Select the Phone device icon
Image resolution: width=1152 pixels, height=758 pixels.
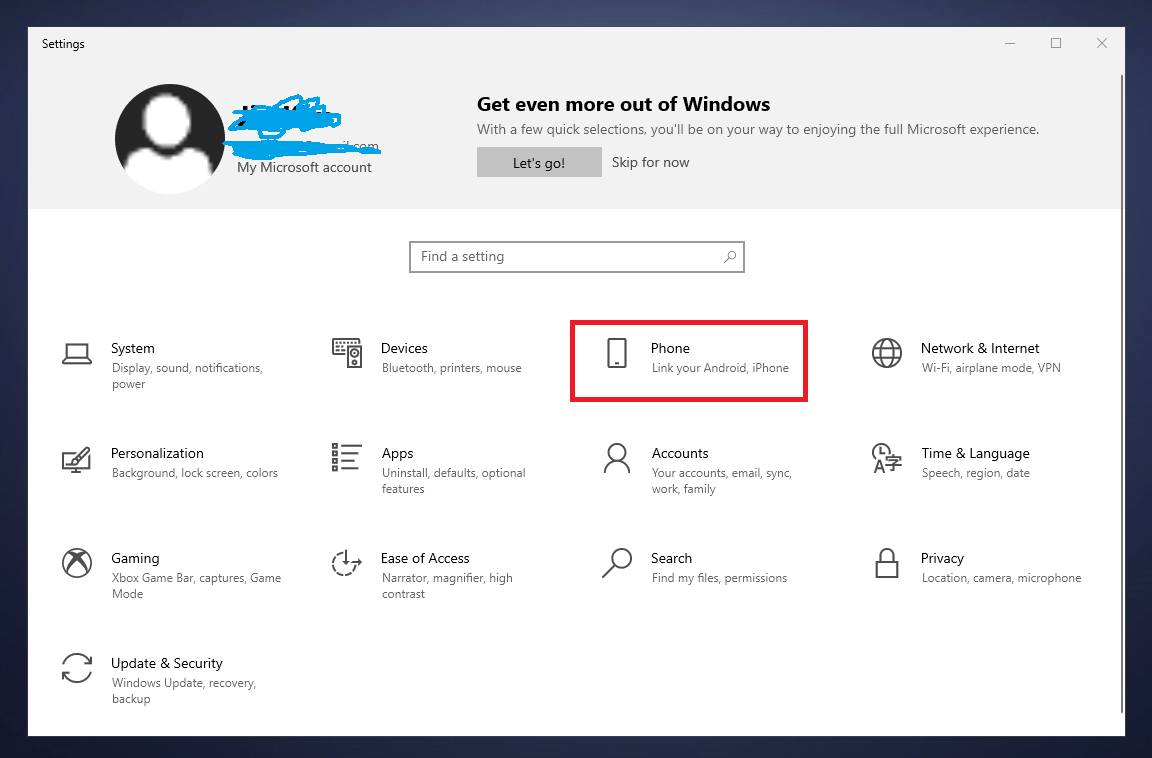(616, 353)
